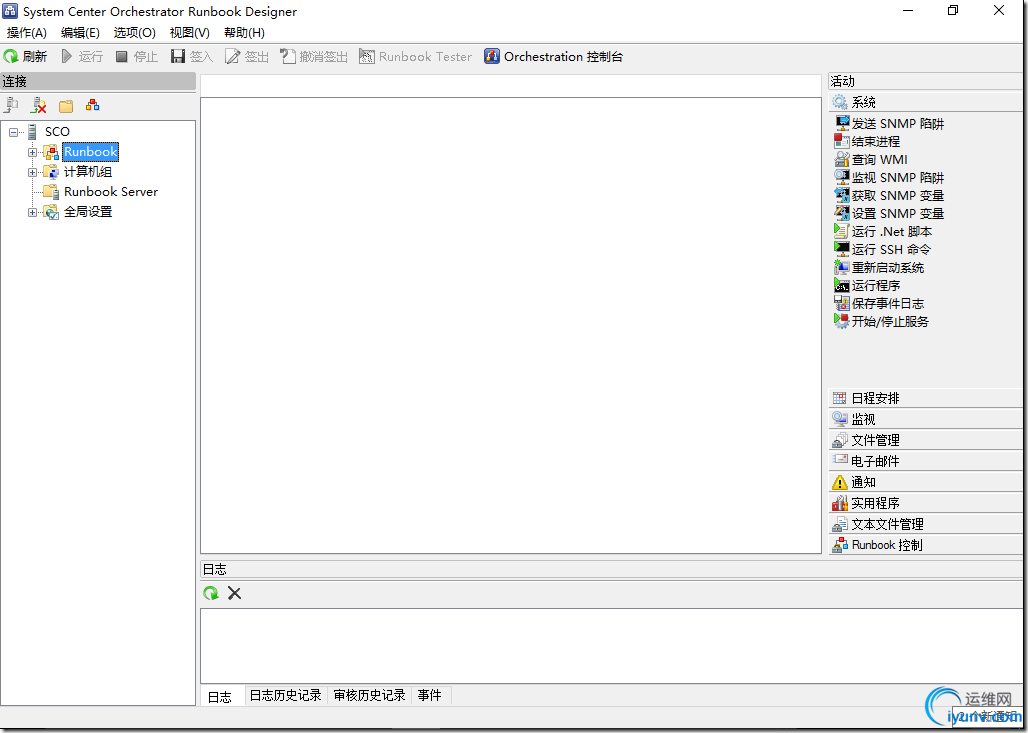Open the Orchestration 控制台 console

[554, 57]
